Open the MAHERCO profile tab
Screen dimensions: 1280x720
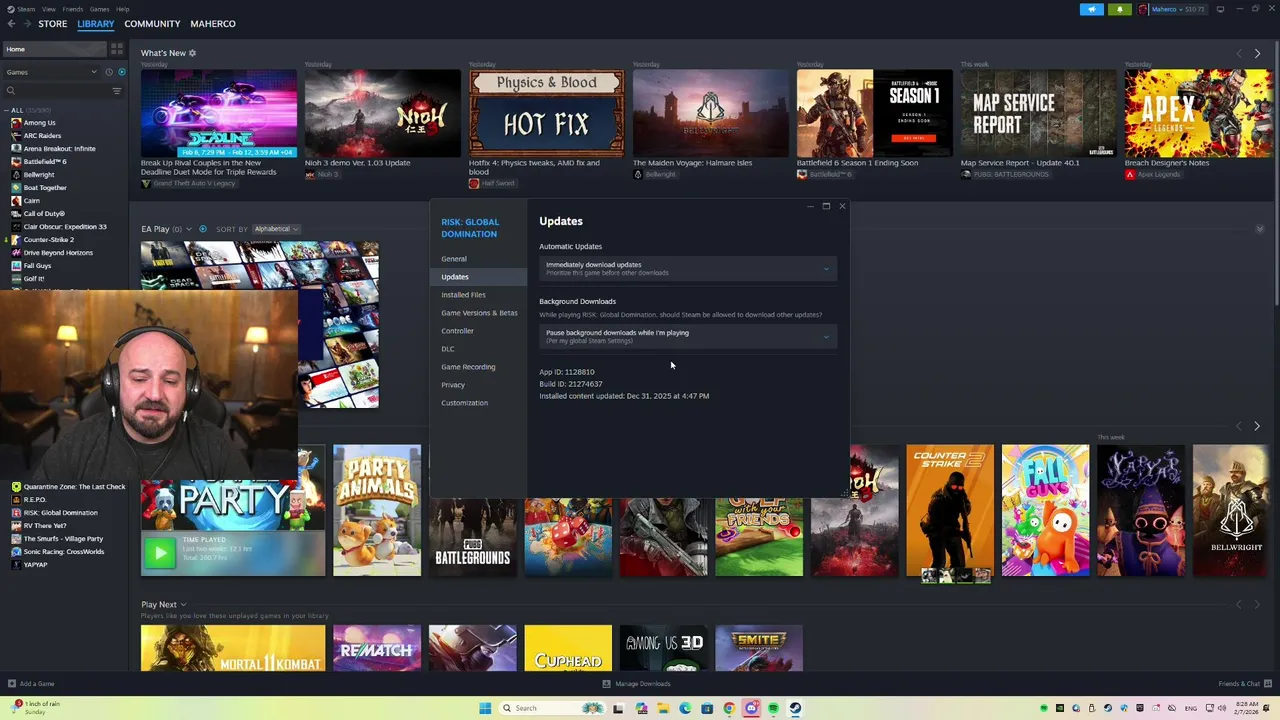coord(213,24)
